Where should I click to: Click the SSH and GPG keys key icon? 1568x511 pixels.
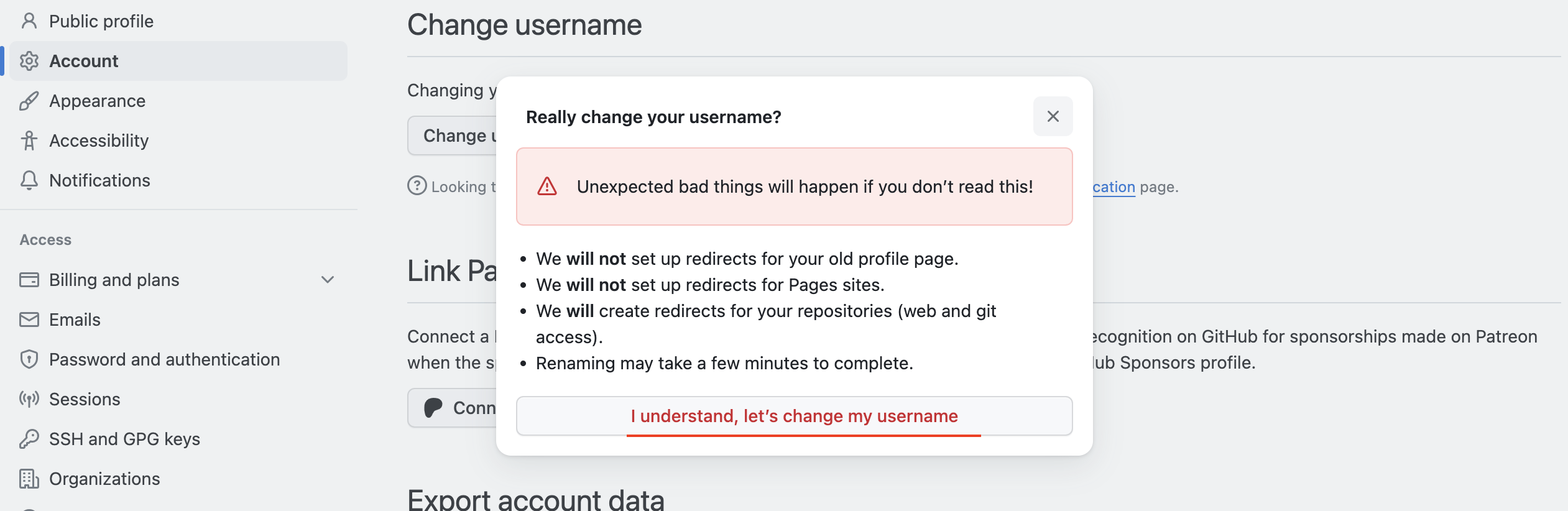pos(29,439)
